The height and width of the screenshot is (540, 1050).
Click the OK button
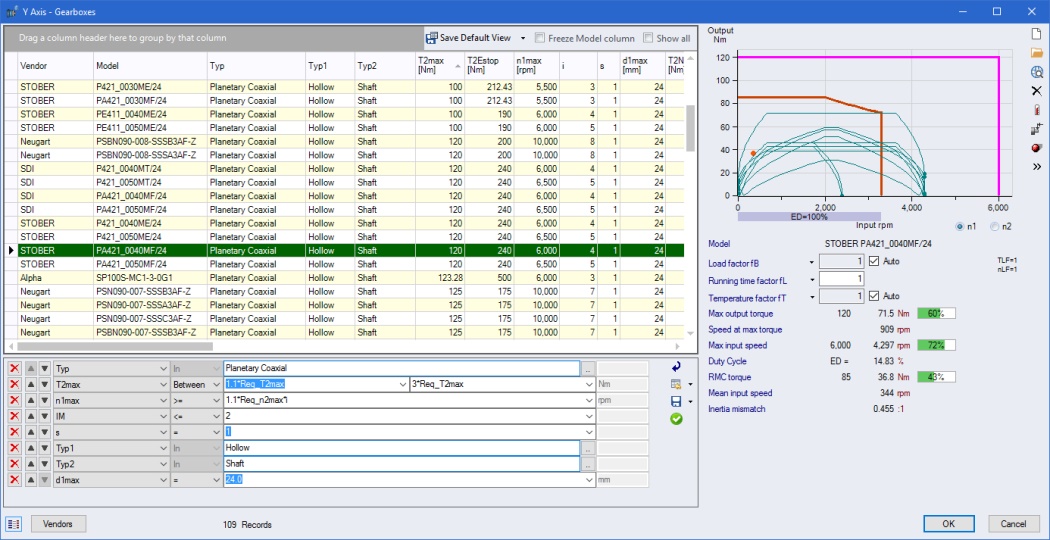point(948,524)
